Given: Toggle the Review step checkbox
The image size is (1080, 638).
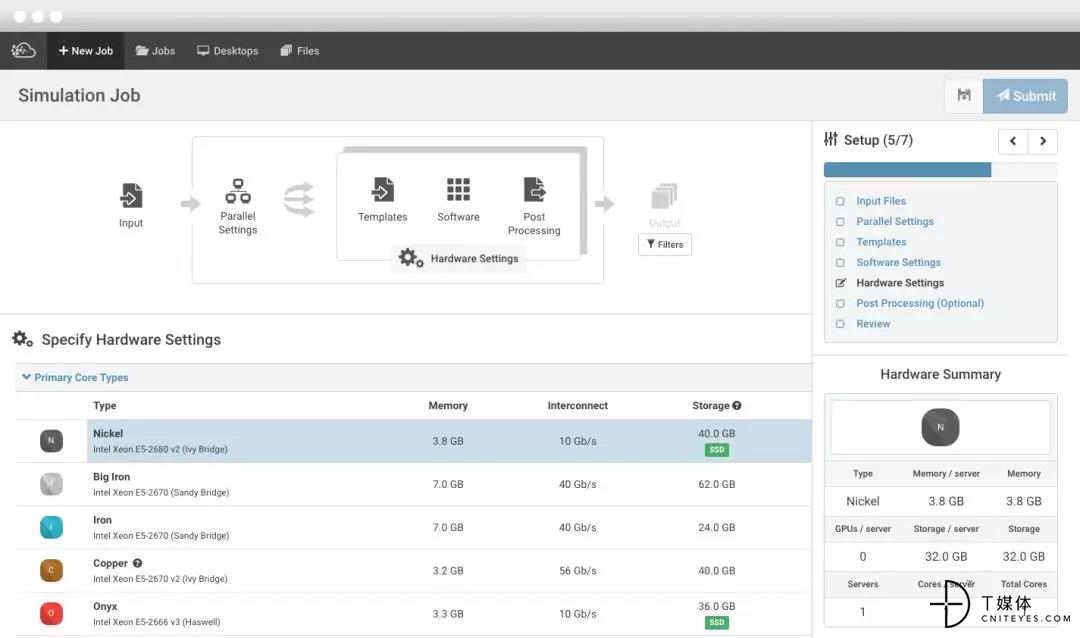Looking at the screenshot, I should click(x=840, y=324).
